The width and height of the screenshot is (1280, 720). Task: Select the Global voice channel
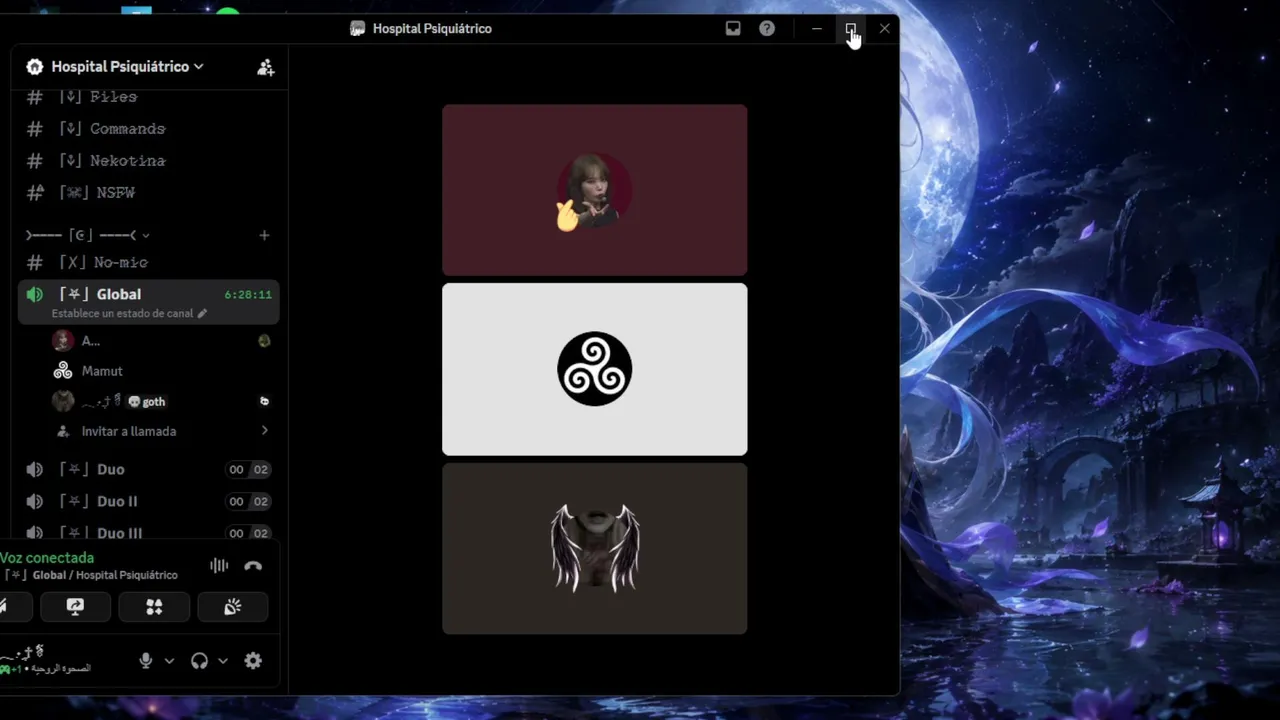pyautogui.click(x=148, y=301)
